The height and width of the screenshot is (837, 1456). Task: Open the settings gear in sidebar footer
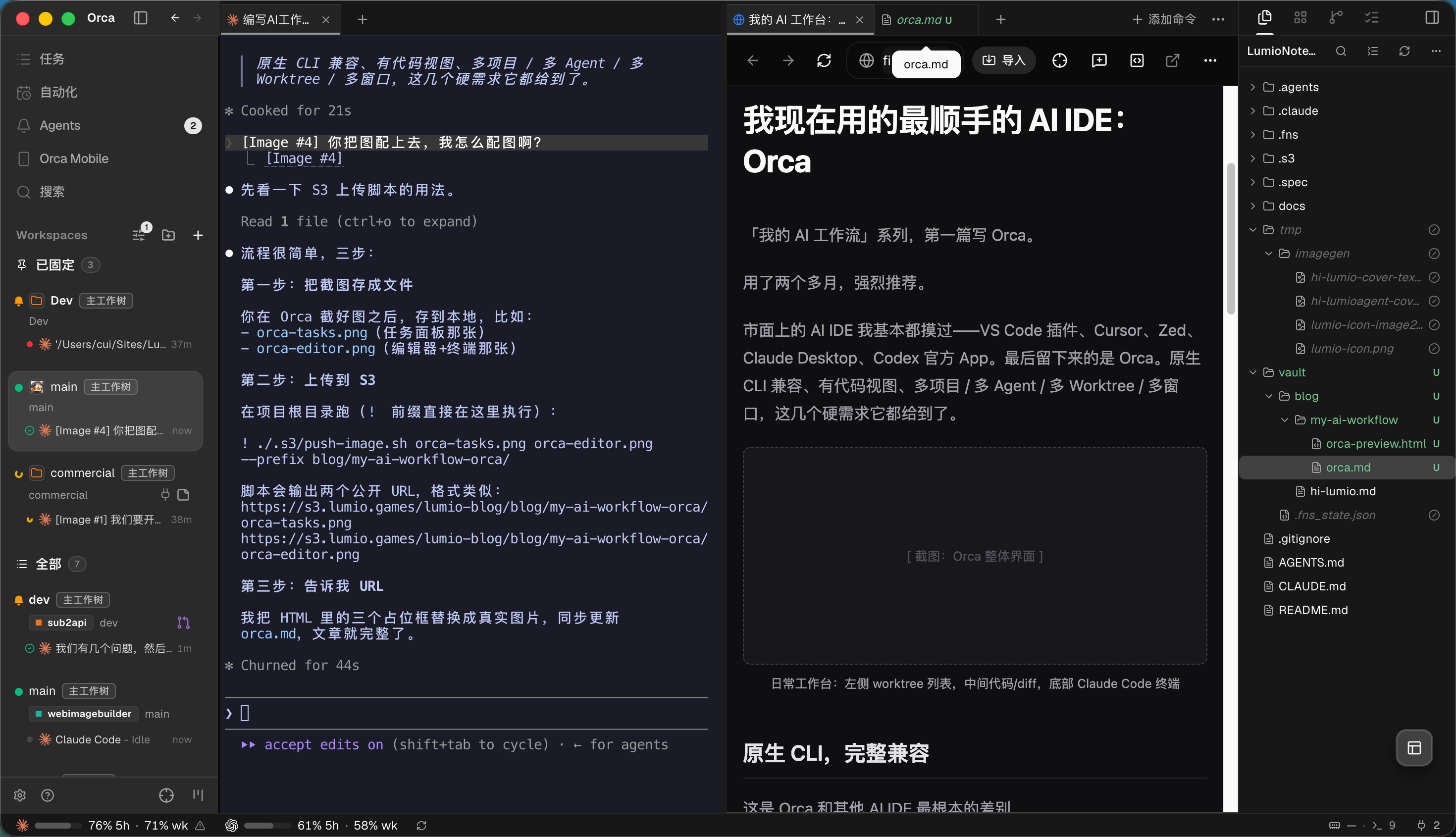(x=20, y=795)
